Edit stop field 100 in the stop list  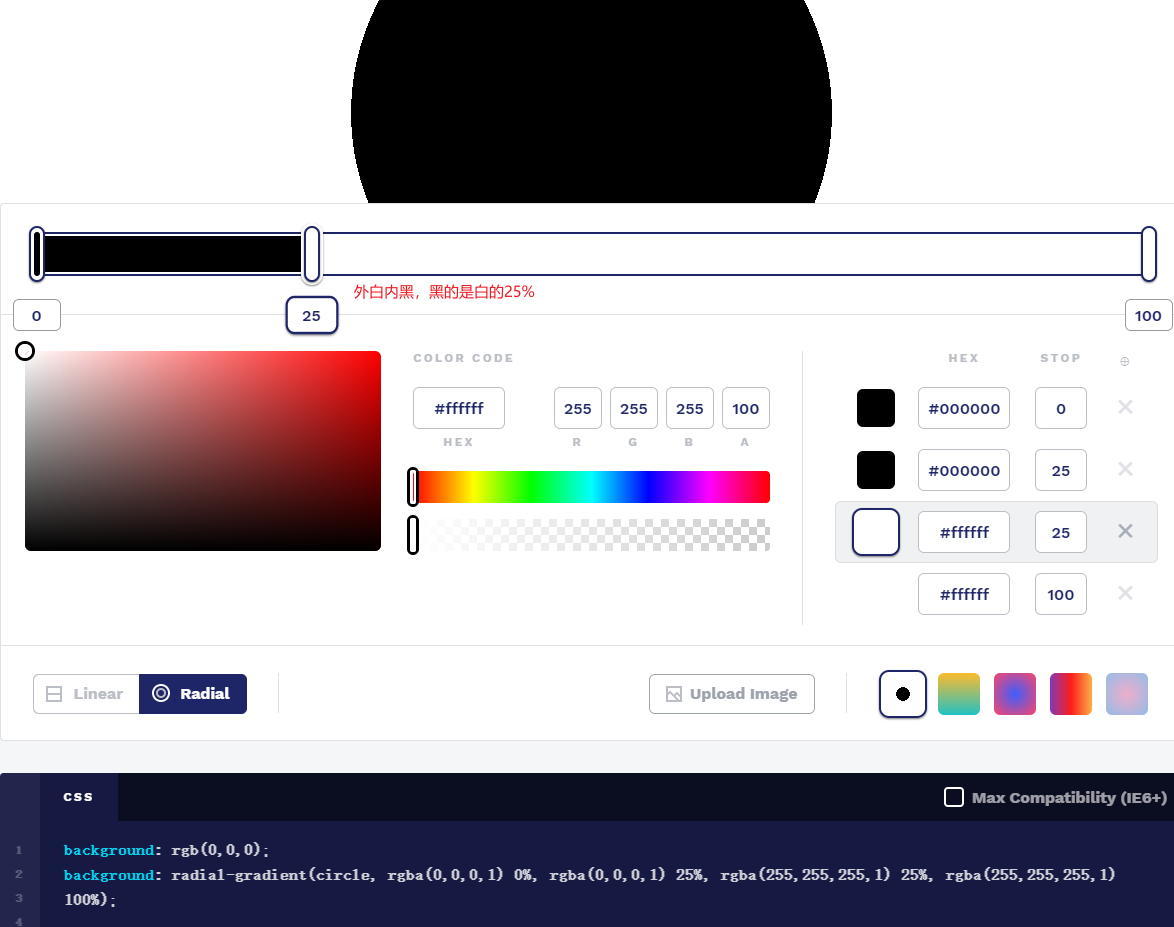click(1060, 595)
